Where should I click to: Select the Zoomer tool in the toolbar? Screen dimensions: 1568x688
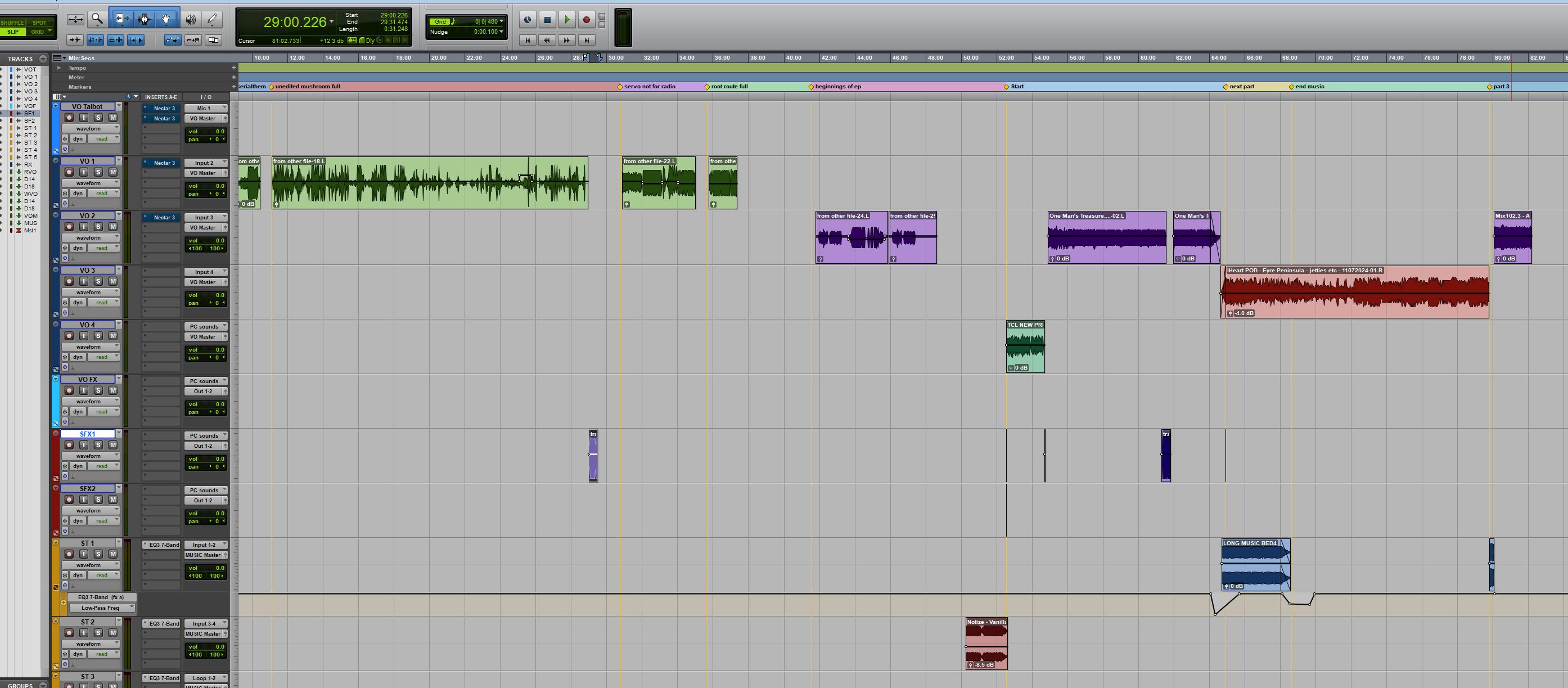(x=97, y=19)
